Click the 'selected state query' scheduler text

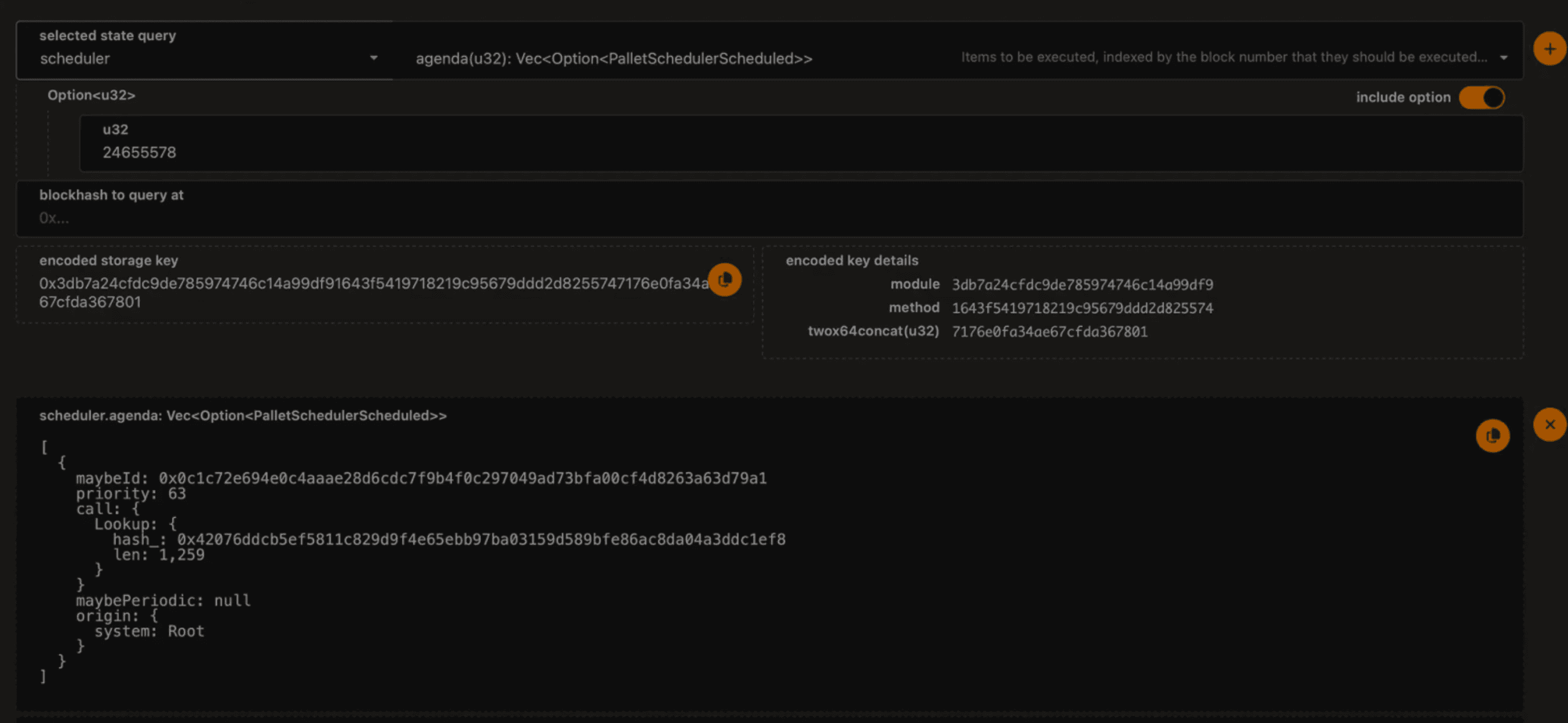pyautogui.click(x=75, y=58)
